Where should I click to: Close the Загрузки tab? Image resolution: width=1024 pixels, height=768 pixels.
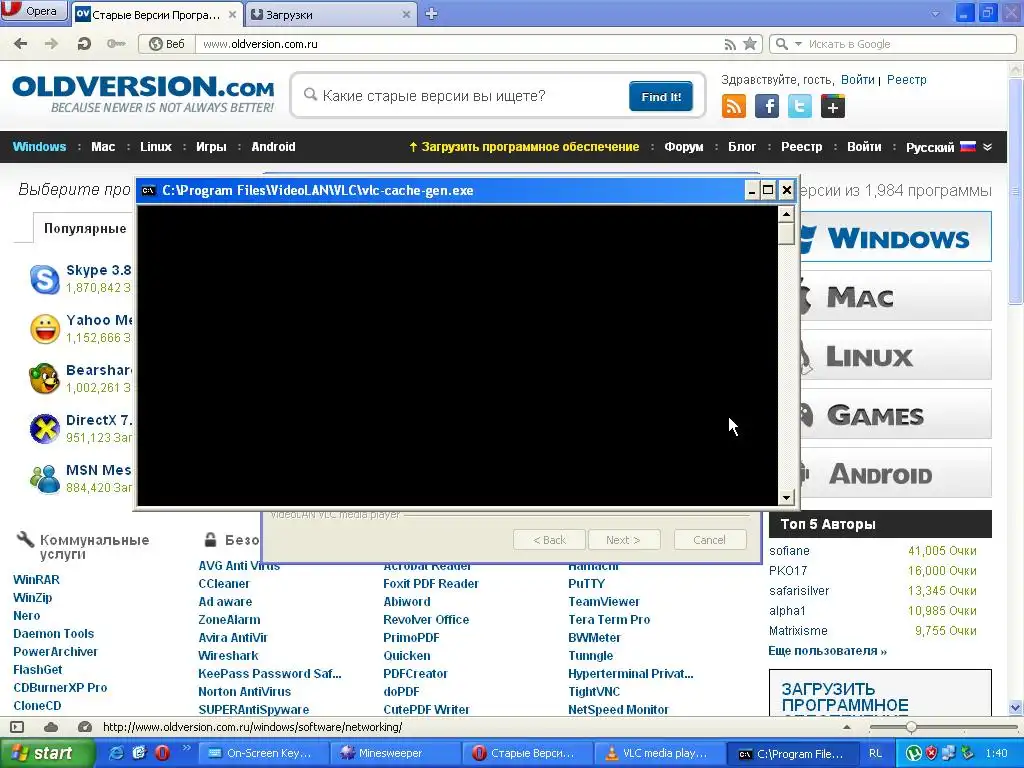[x=406, y=14]
